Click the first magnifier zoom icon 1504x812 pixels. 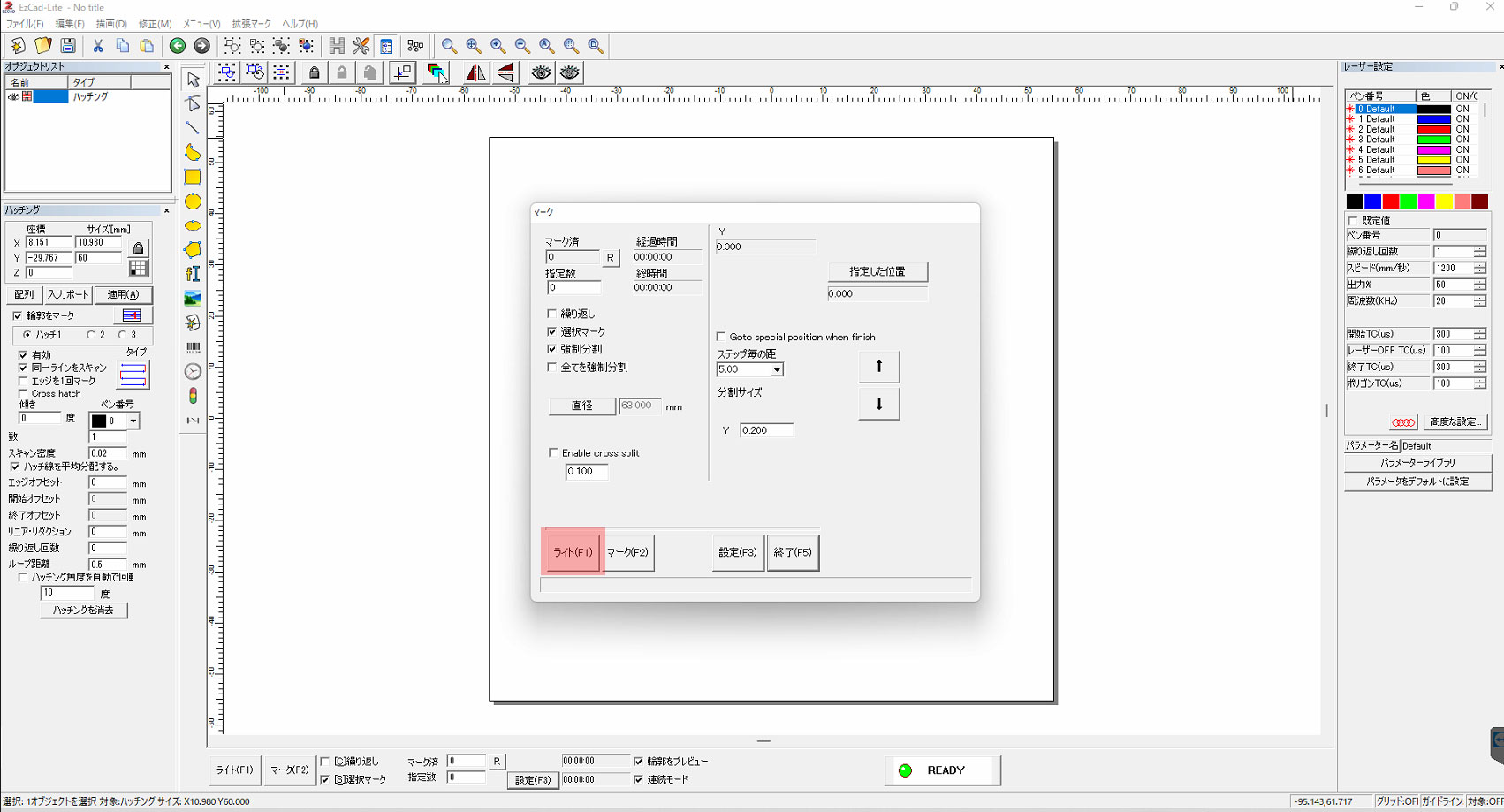(449, 46)
